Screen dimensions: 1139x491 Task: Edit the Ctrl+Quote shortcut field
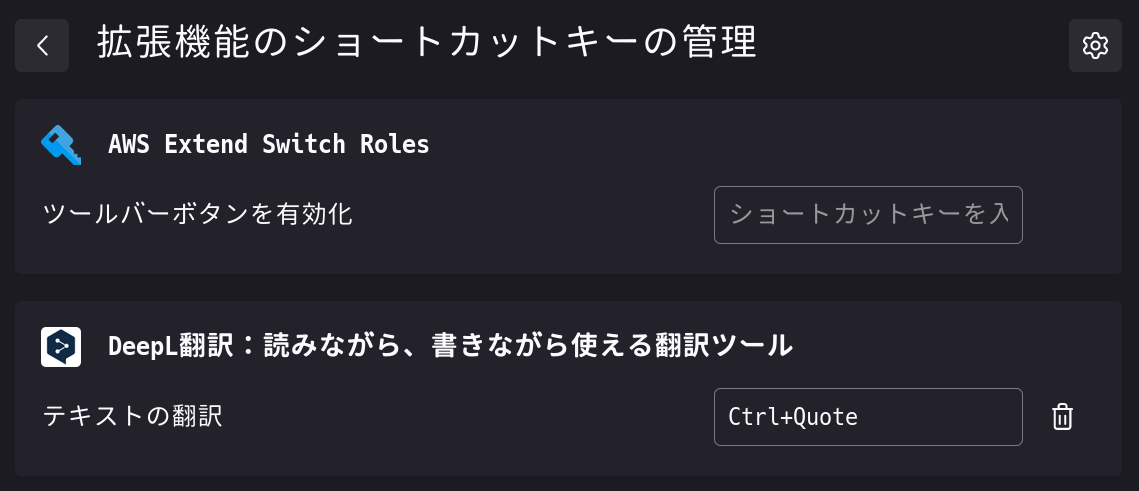pyautogui.click(x=868, y=417)
